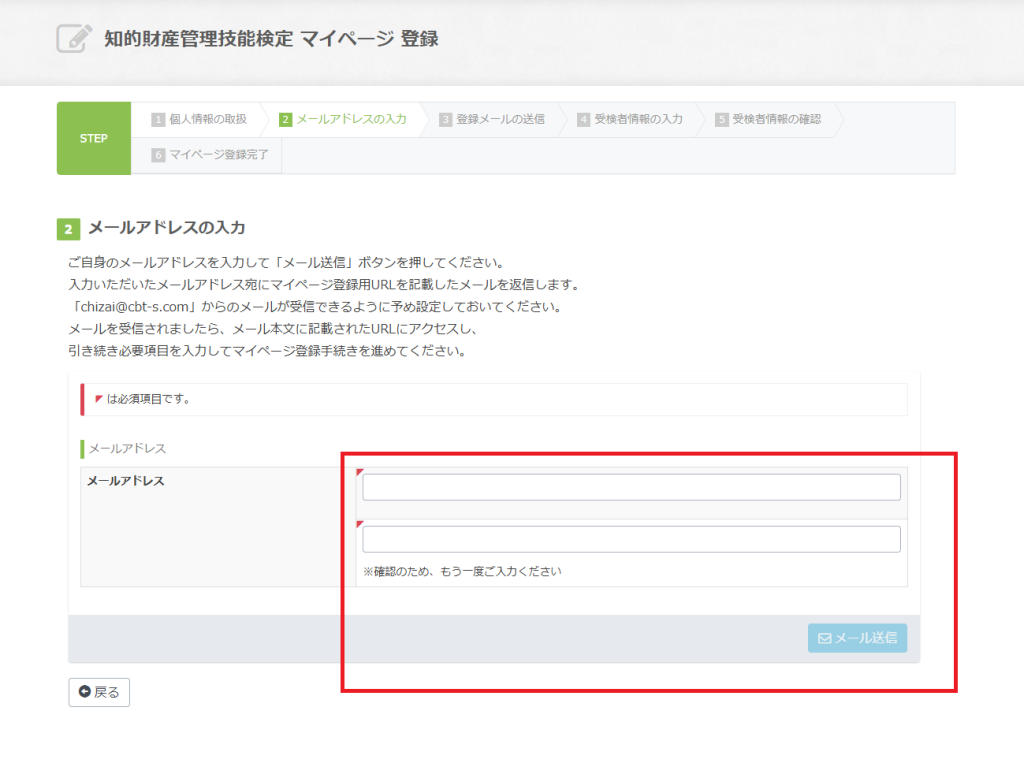Viewport: 1024px width, 778px height.
Task: Focus the email confirmation input field
Action: point(631,539)
